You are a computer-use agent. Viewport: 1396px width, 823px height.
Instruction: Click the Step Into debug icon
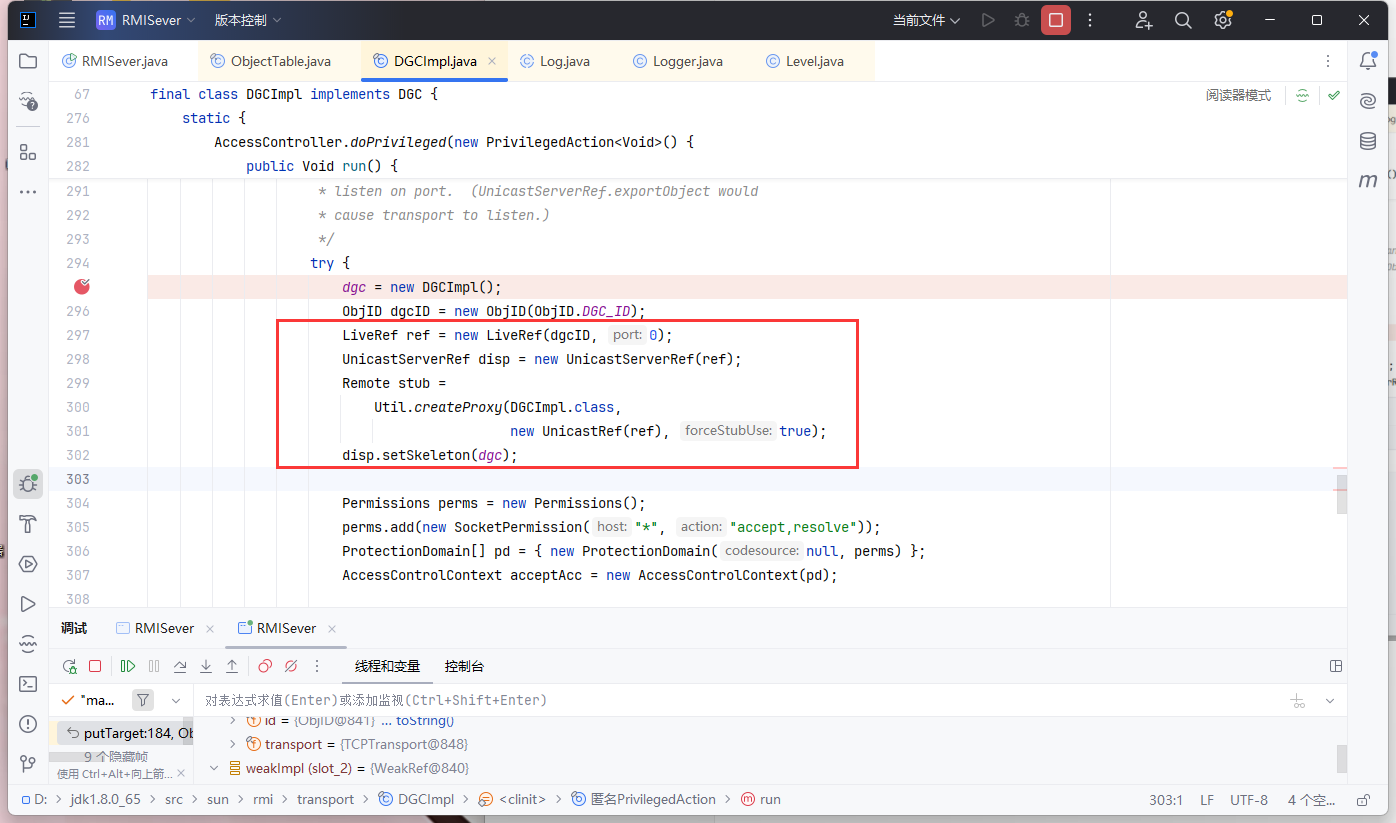(206, 666)
